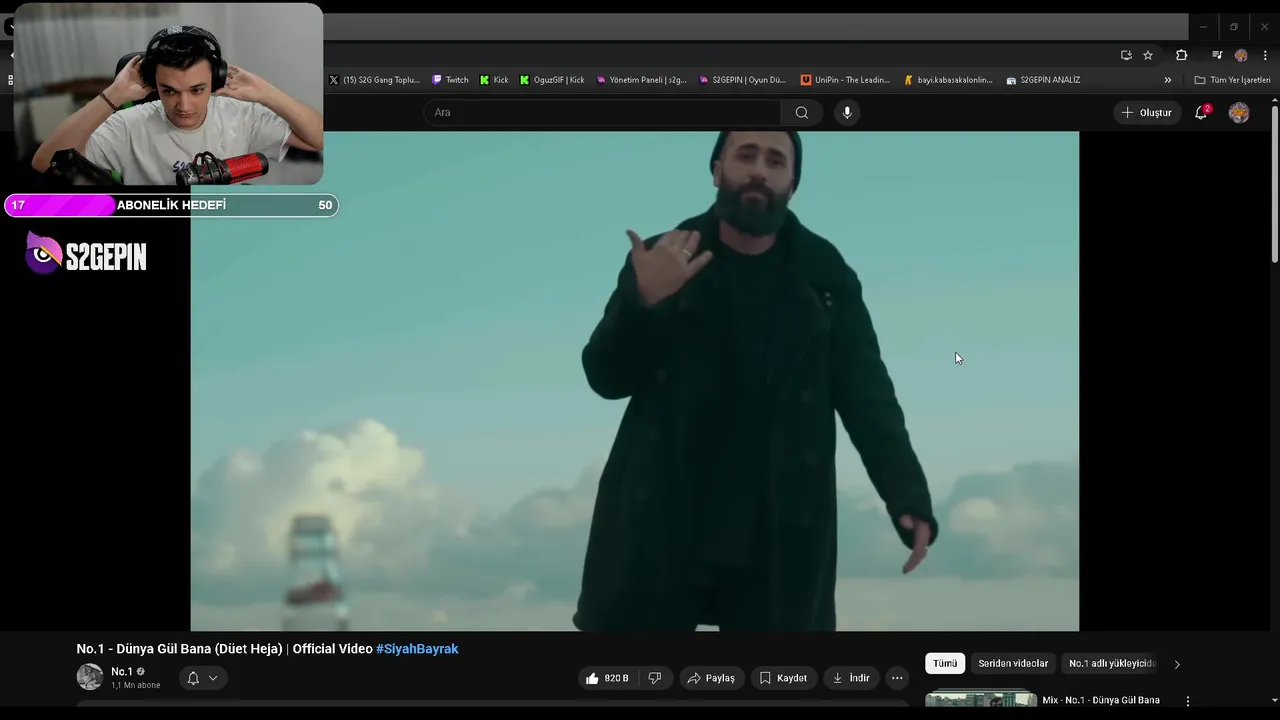Viewport: 1280px width, 720px height.
Task: Open Chrome three-dot menu
Action: coord(1265,55)
